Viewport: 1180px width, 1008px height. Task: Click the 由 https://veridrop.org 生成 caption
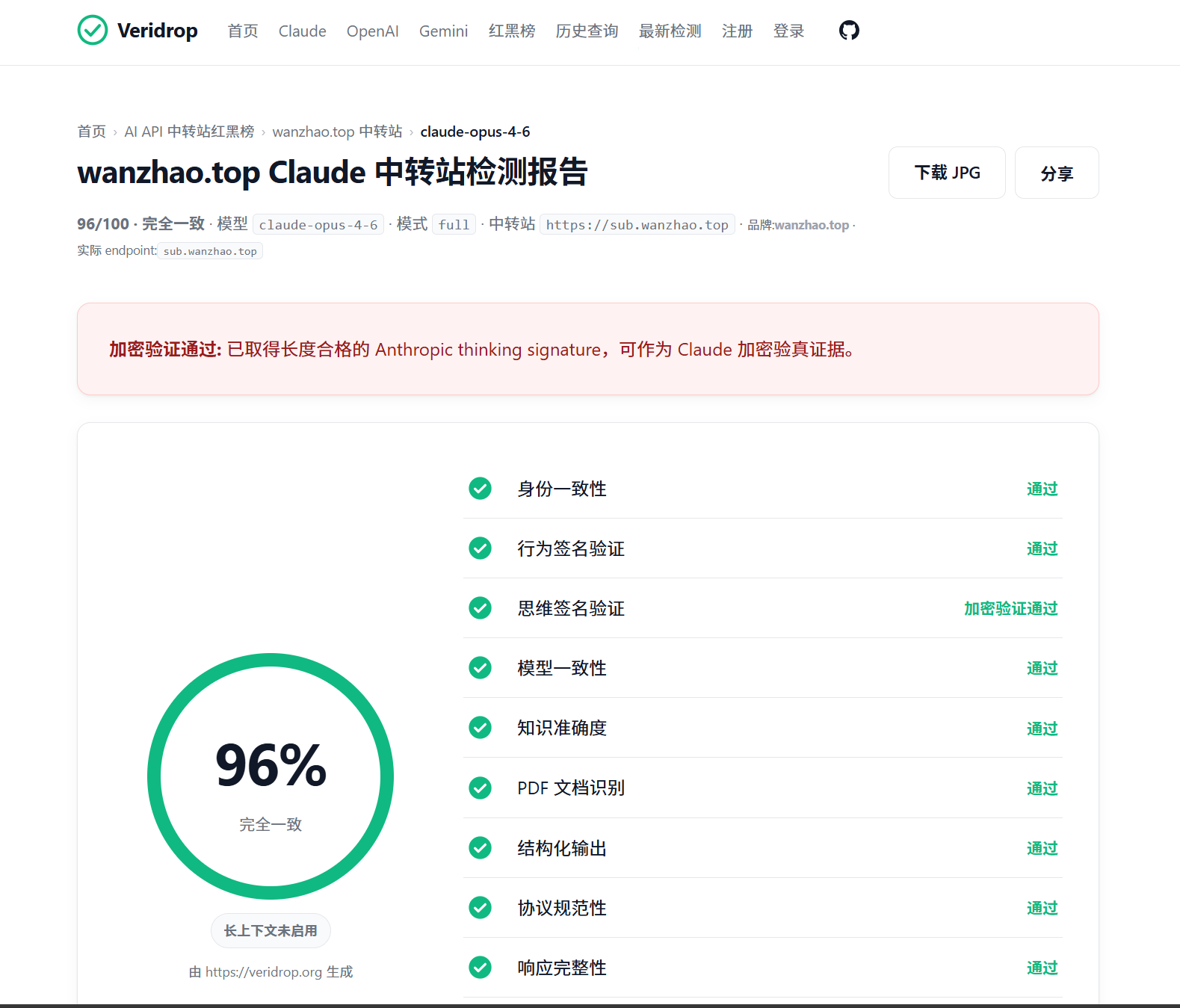(x=271, y=972)
